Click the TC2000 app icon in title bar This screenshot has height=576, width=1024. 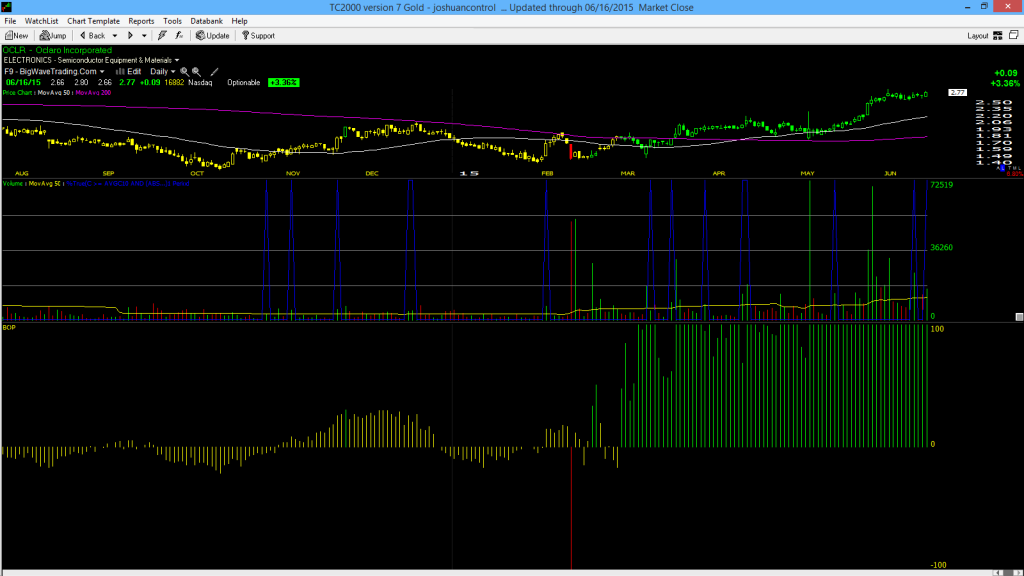point(7,7)
